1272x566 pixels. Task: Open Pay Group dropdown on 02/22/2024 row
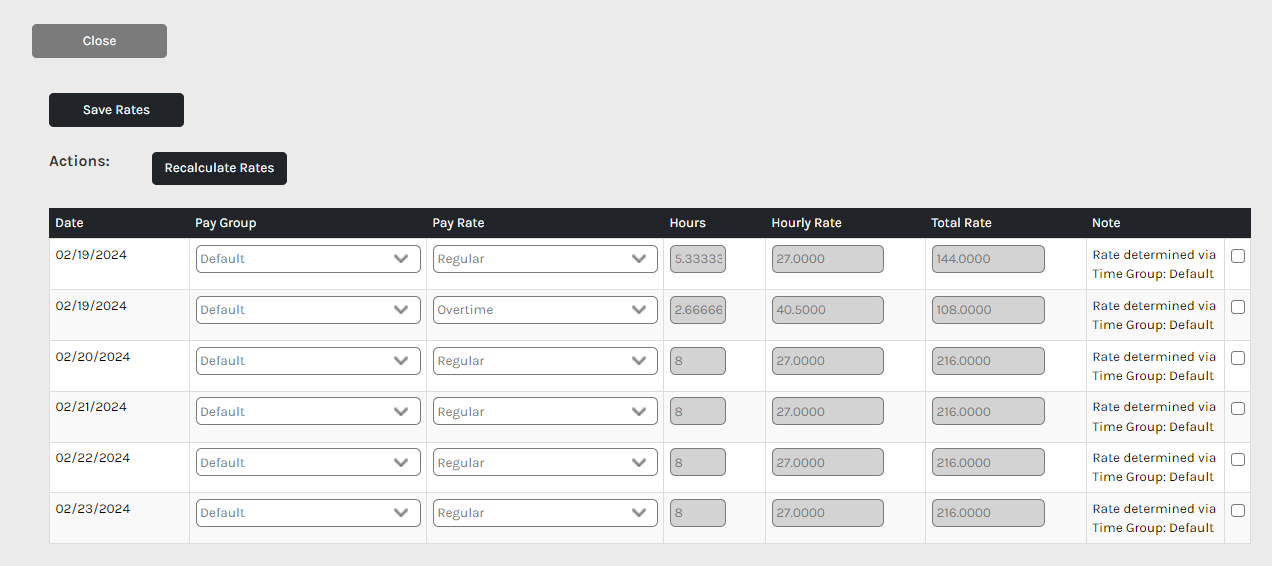coord(308,462)
